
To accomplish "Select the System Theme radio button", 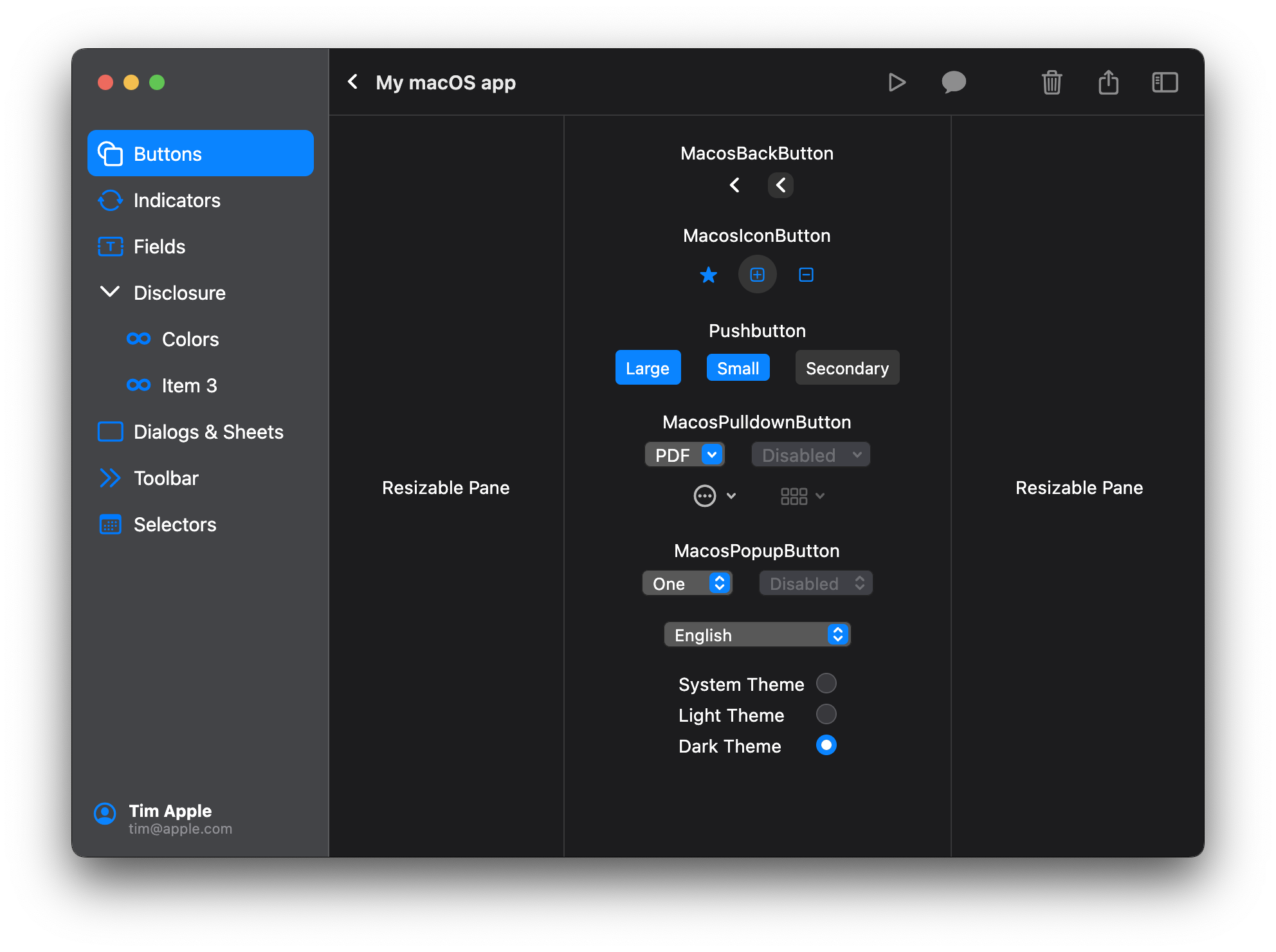I will pos(826,683).
